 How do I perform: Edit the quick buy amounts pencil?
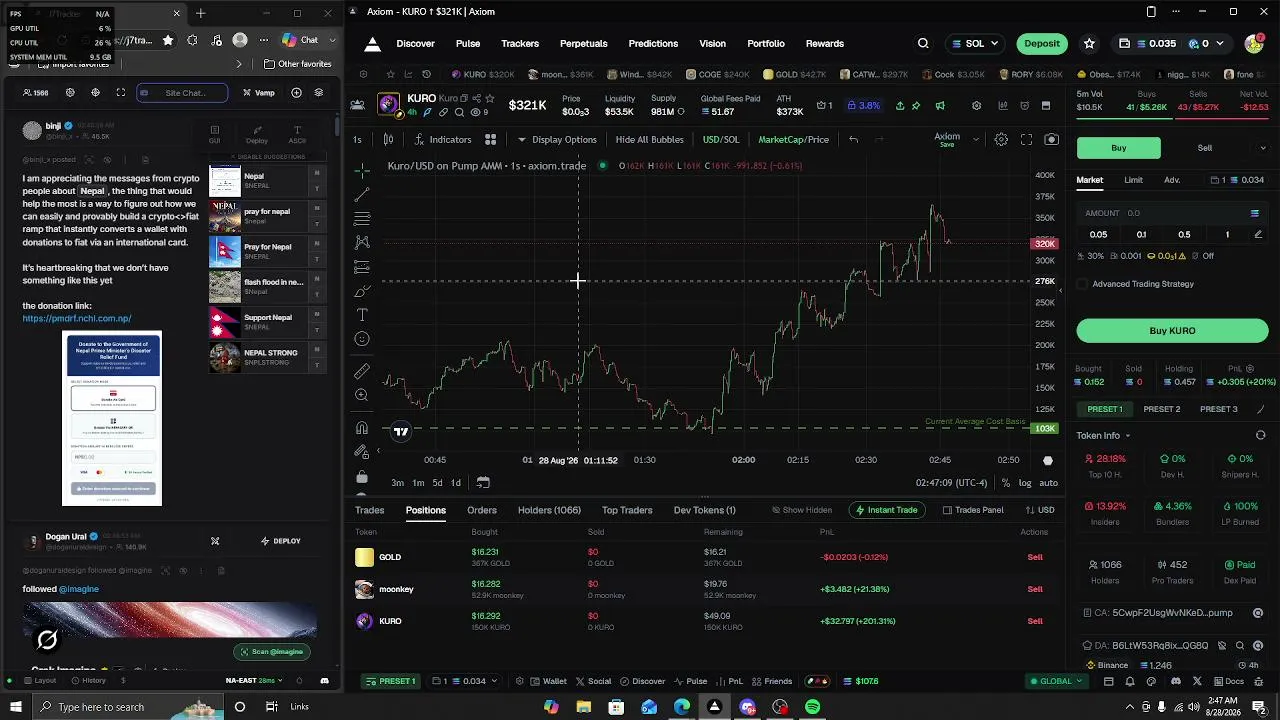1258,235
